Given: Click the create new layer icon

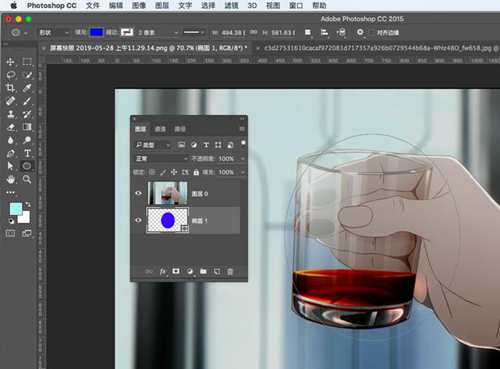Looking at the screenshot, I should click(217, 272).
